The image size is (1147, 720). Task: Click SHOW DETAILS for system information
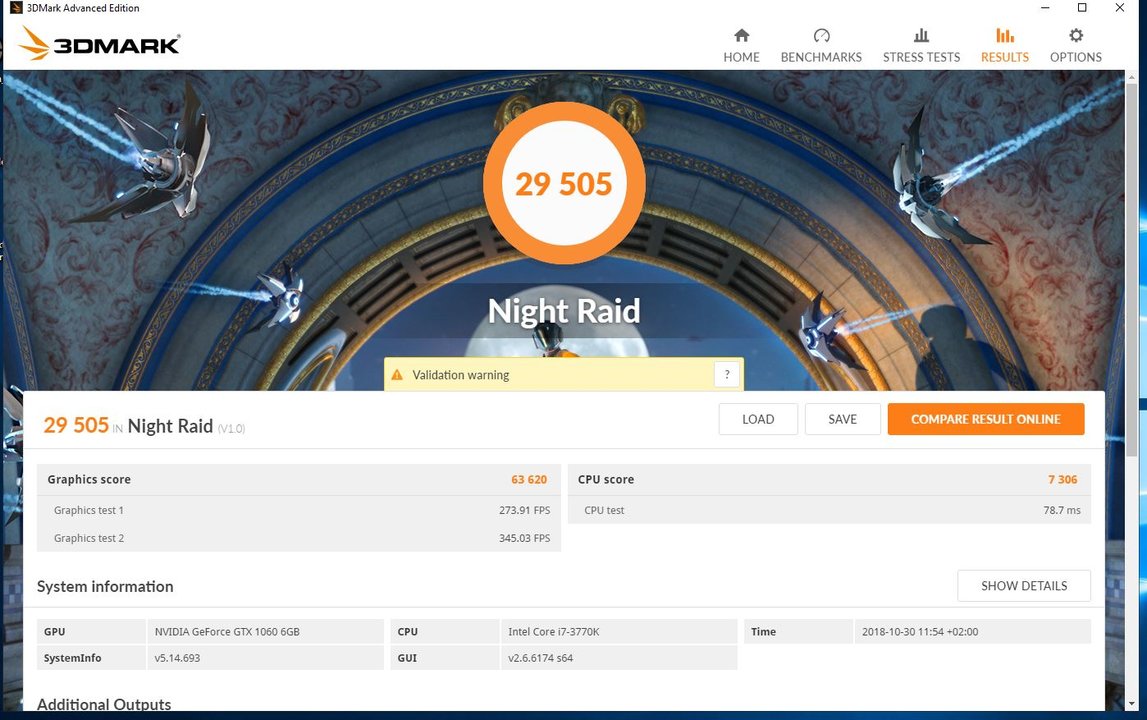pos(1023,586)
